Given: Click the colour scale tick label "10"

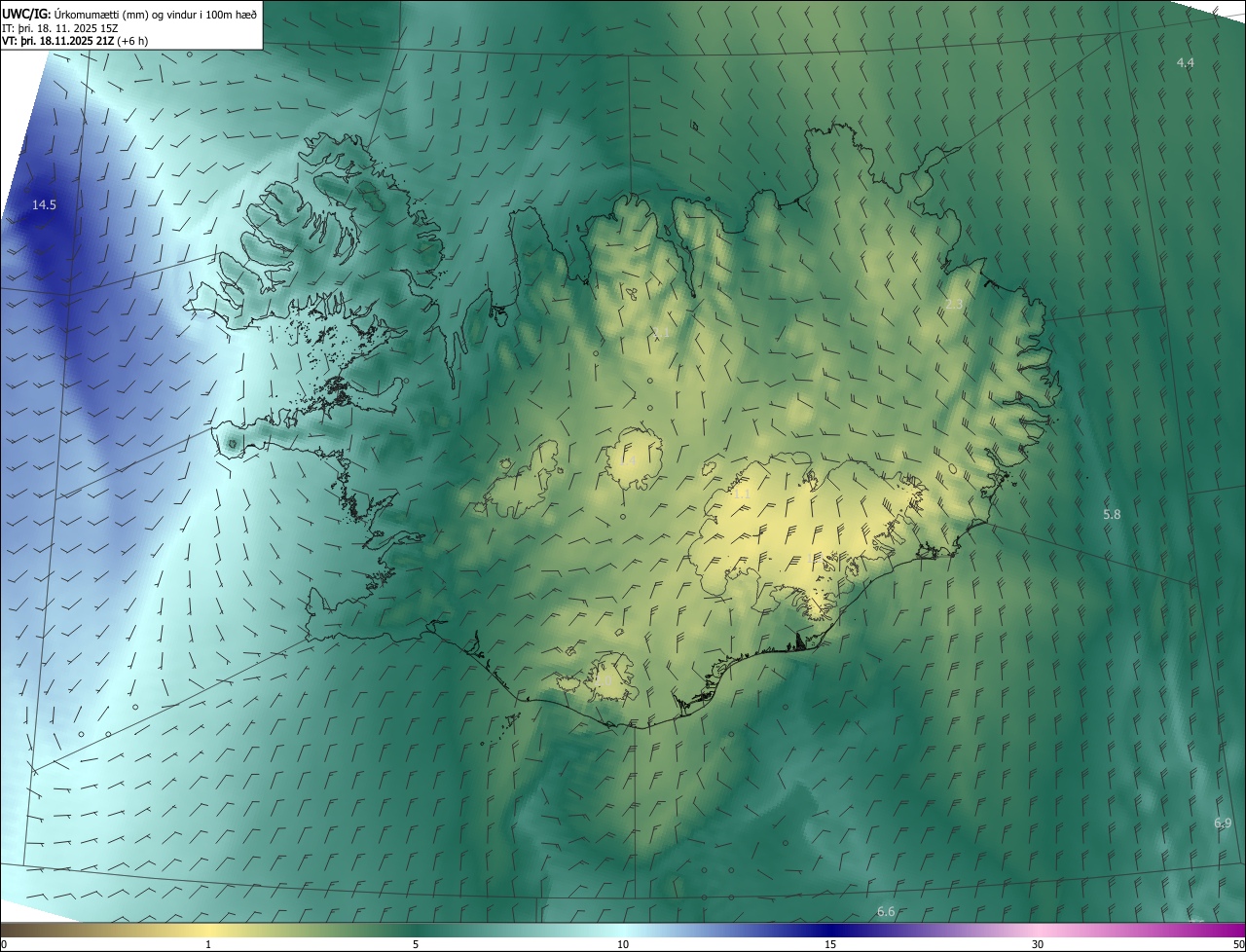Looking at the screenshot, I should (623, 944).
